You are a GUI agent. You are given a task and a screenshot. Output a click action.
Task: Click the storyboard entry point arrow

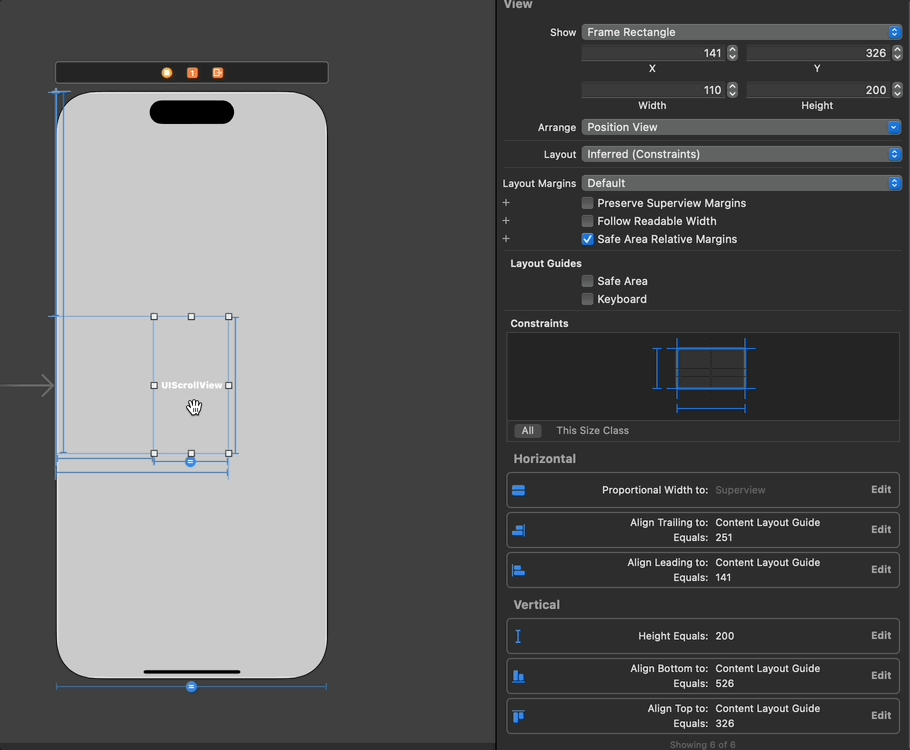click(28, 385)
